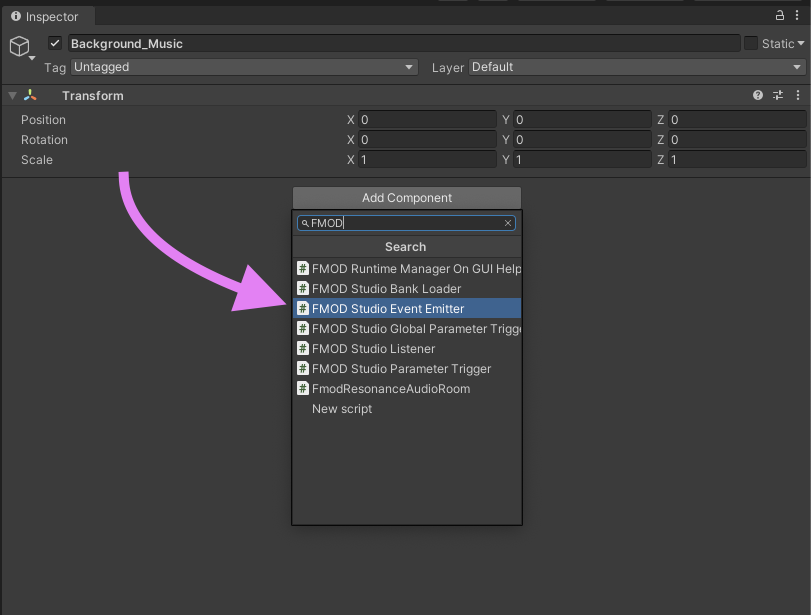811x615 pixels.
Task: Enable the Static checkbox
Action: 750,44
